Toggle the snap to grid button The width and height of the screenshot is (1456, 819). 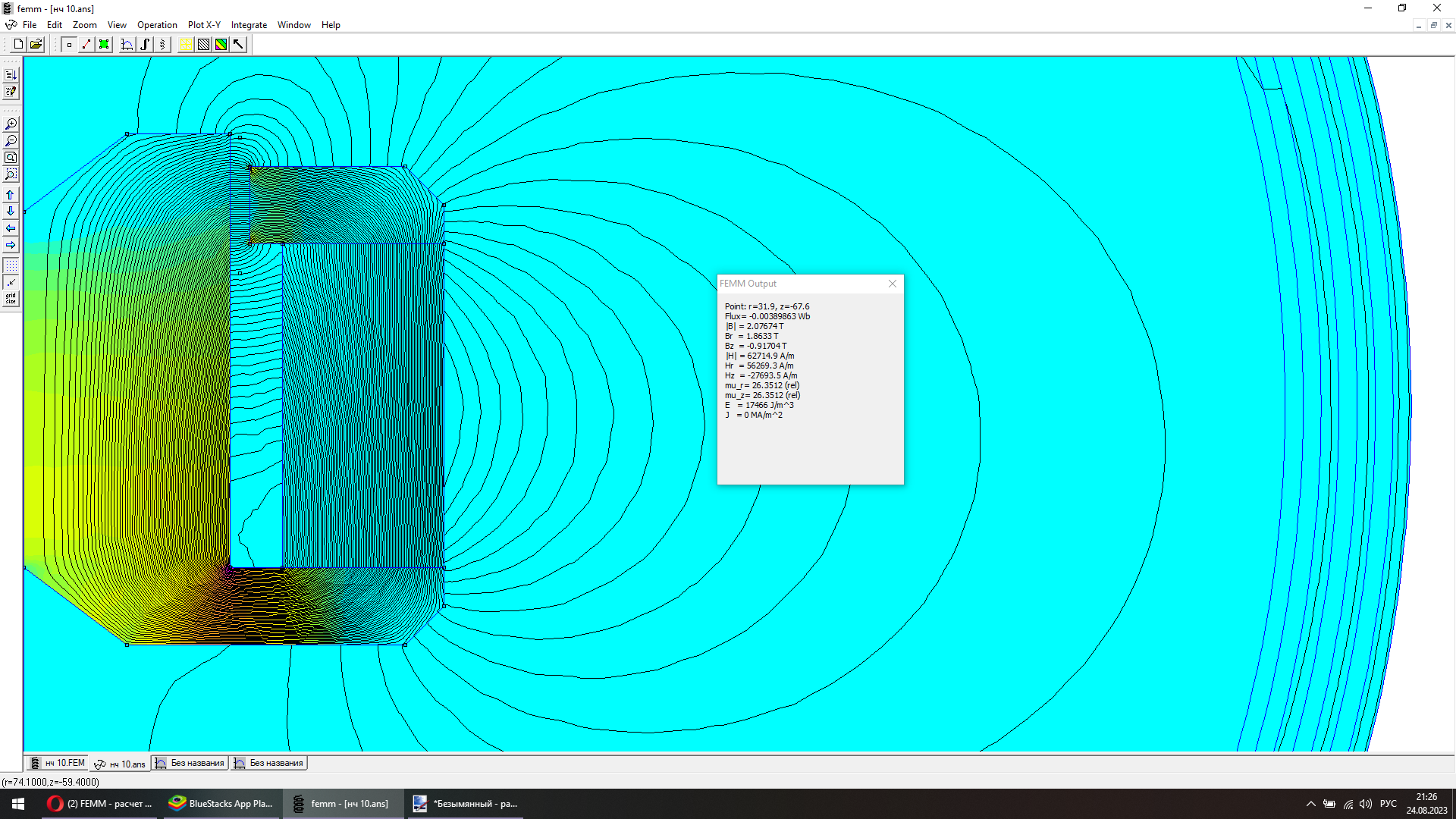tap(11, 282)
